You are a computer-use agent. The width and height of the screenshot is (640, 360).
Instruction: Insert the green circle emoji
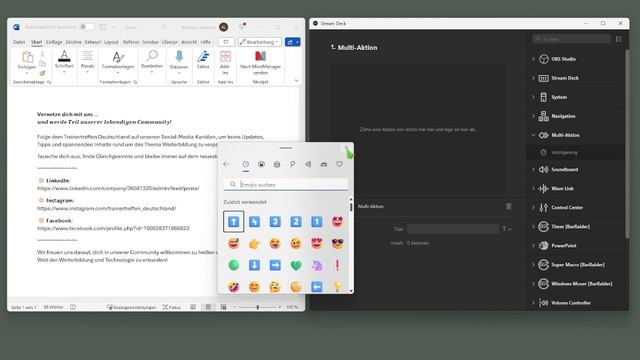point(233,265)
